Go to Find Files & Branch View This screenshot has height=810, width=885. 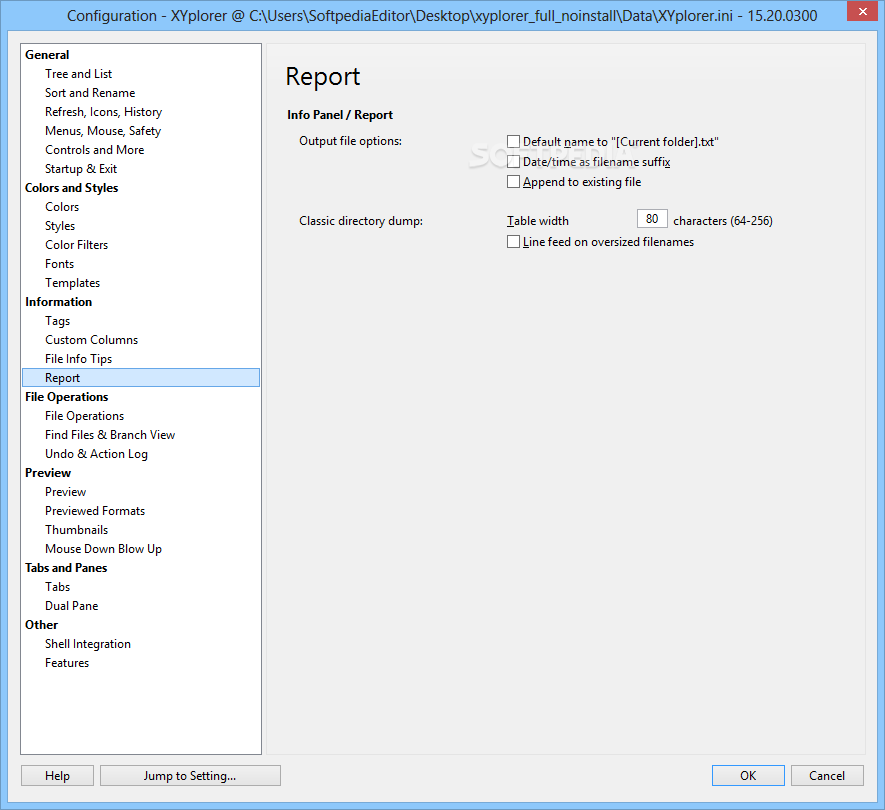click(x=110, y=435)
